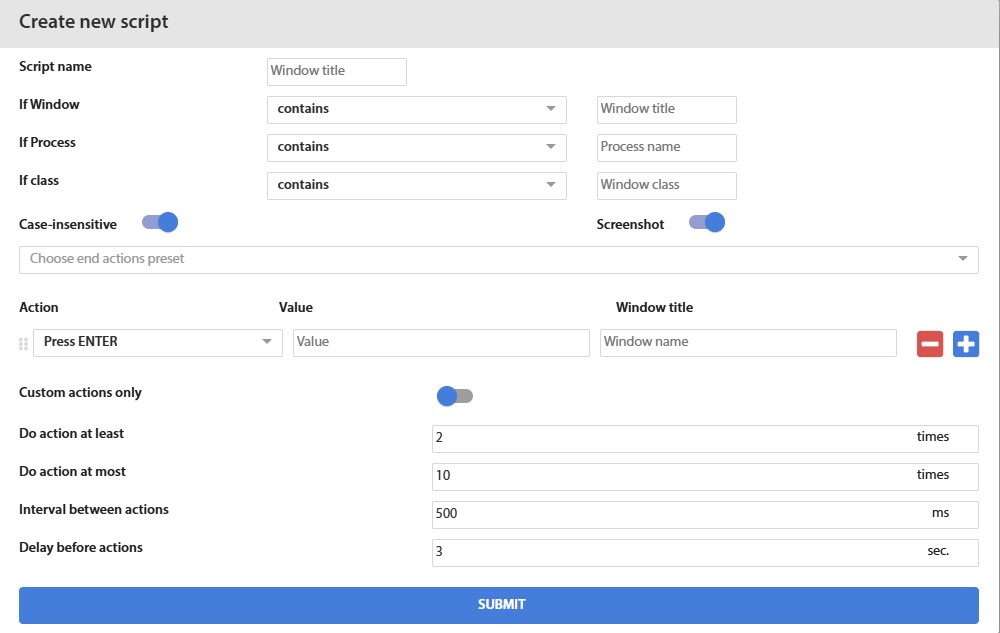
Task: Click the Create new script header
Action: point(93,21)
